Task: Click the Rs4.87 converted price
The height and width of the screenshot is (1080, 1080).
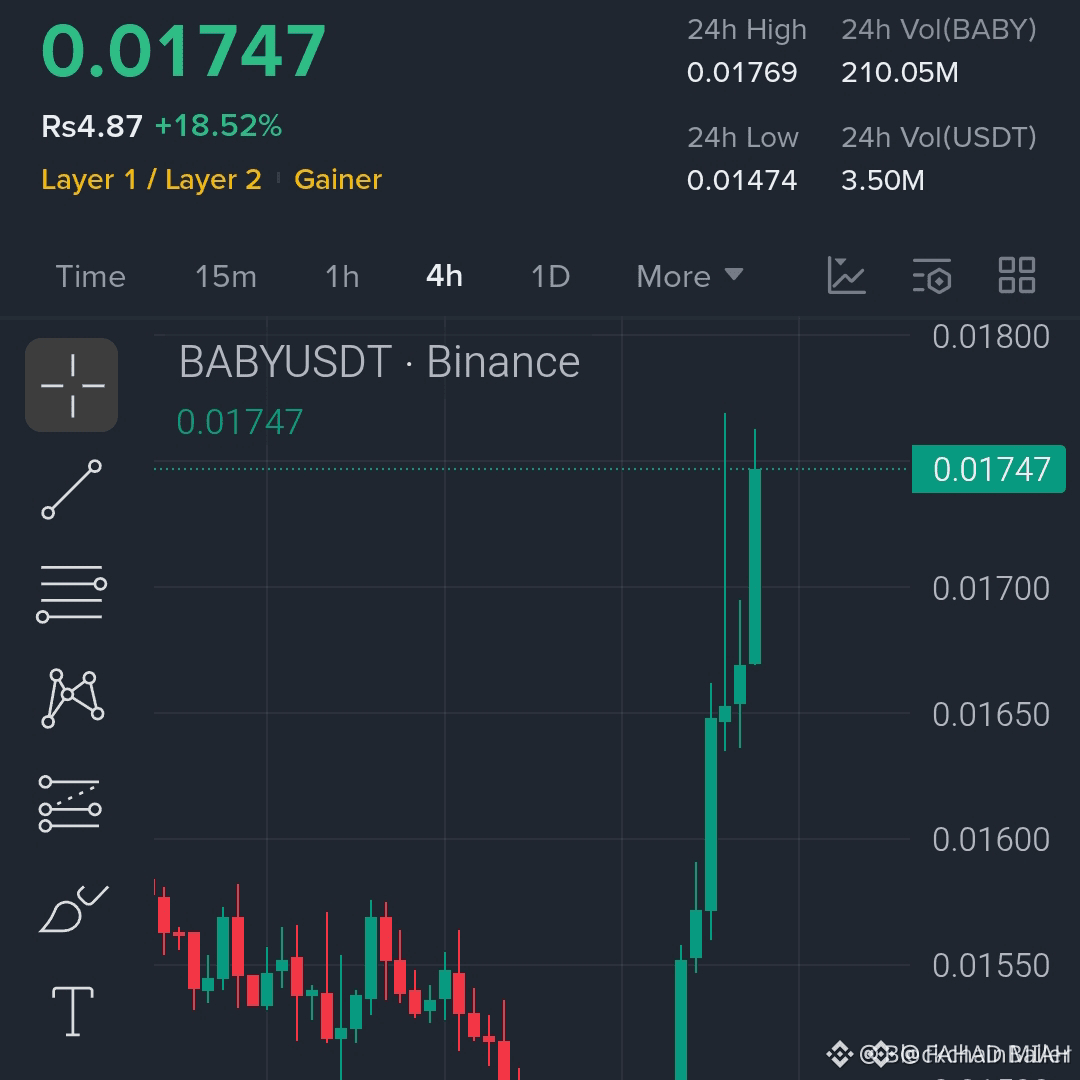Action: pyautogui.click(x=92, y=127)
